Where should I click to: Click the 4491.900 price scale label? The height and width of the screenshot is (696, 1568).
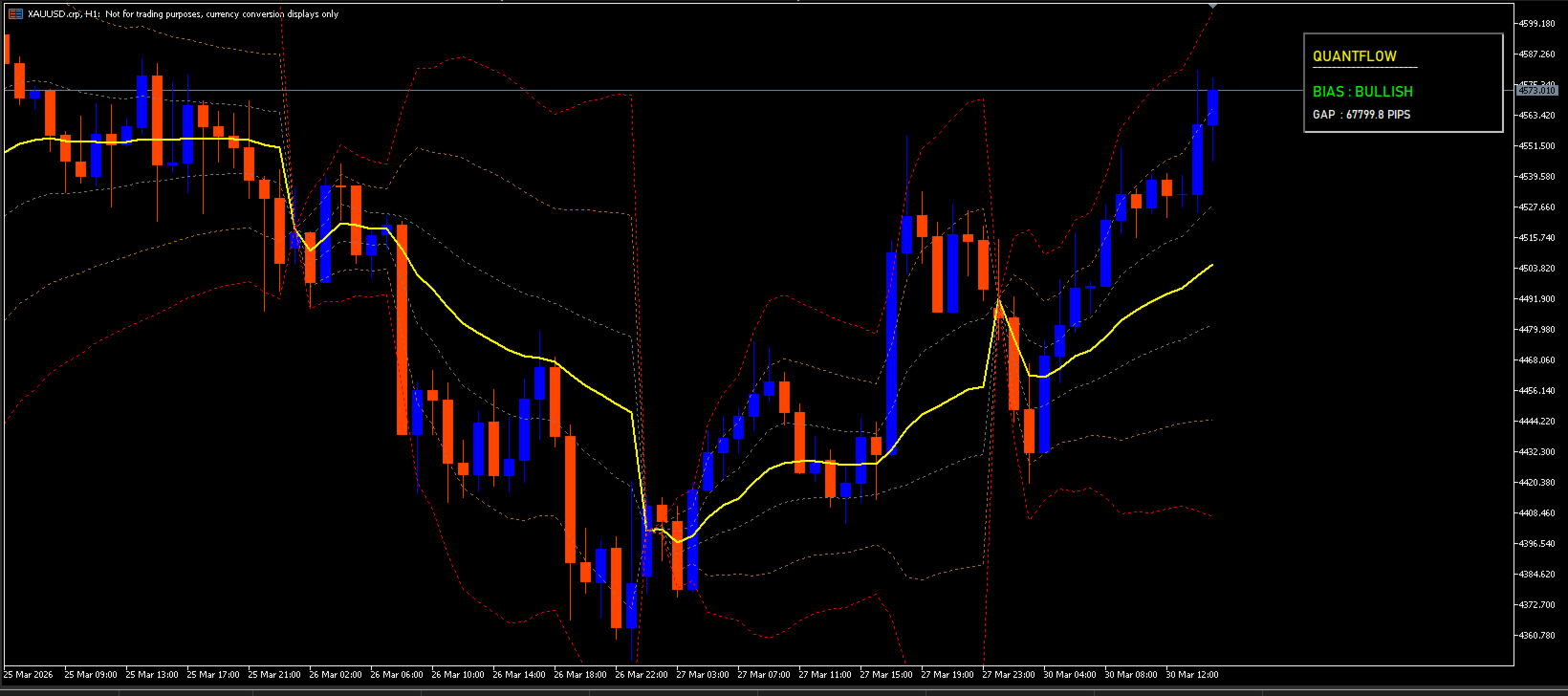coord(1536,299)
